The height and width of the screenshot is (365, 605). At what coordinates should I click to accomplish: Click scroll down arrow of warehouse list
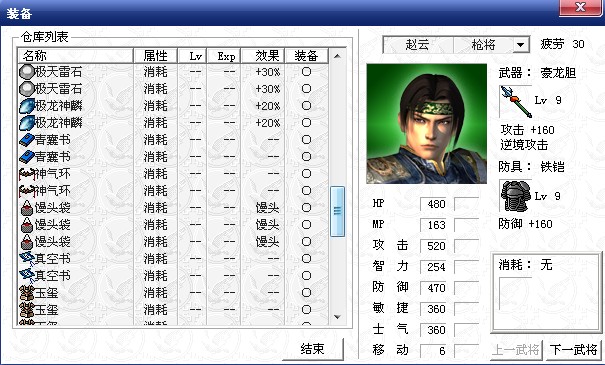[337, 317]
